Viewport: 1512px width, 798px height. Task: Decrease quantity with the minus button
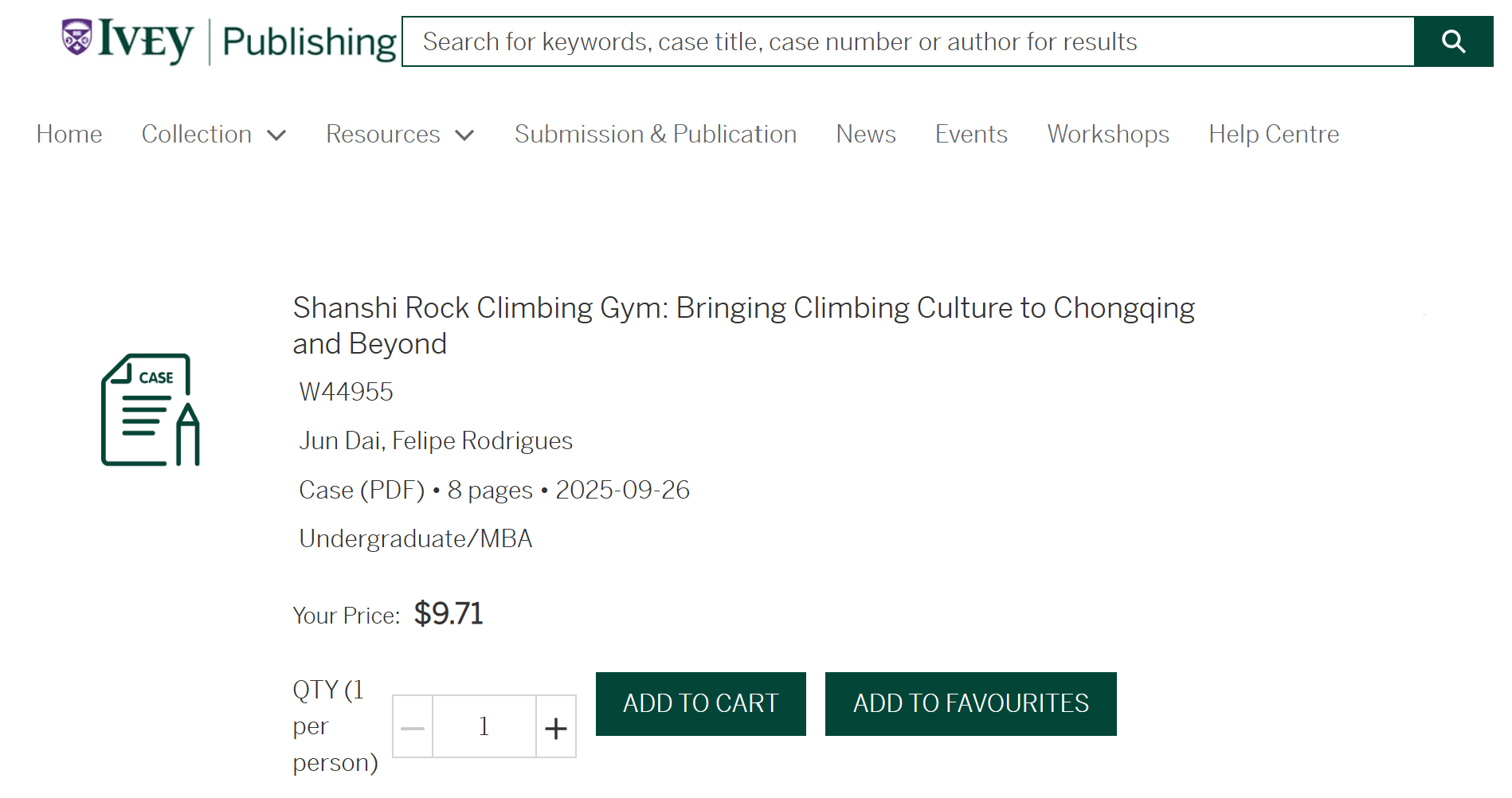pyautogui.click(x=413, y=727)
